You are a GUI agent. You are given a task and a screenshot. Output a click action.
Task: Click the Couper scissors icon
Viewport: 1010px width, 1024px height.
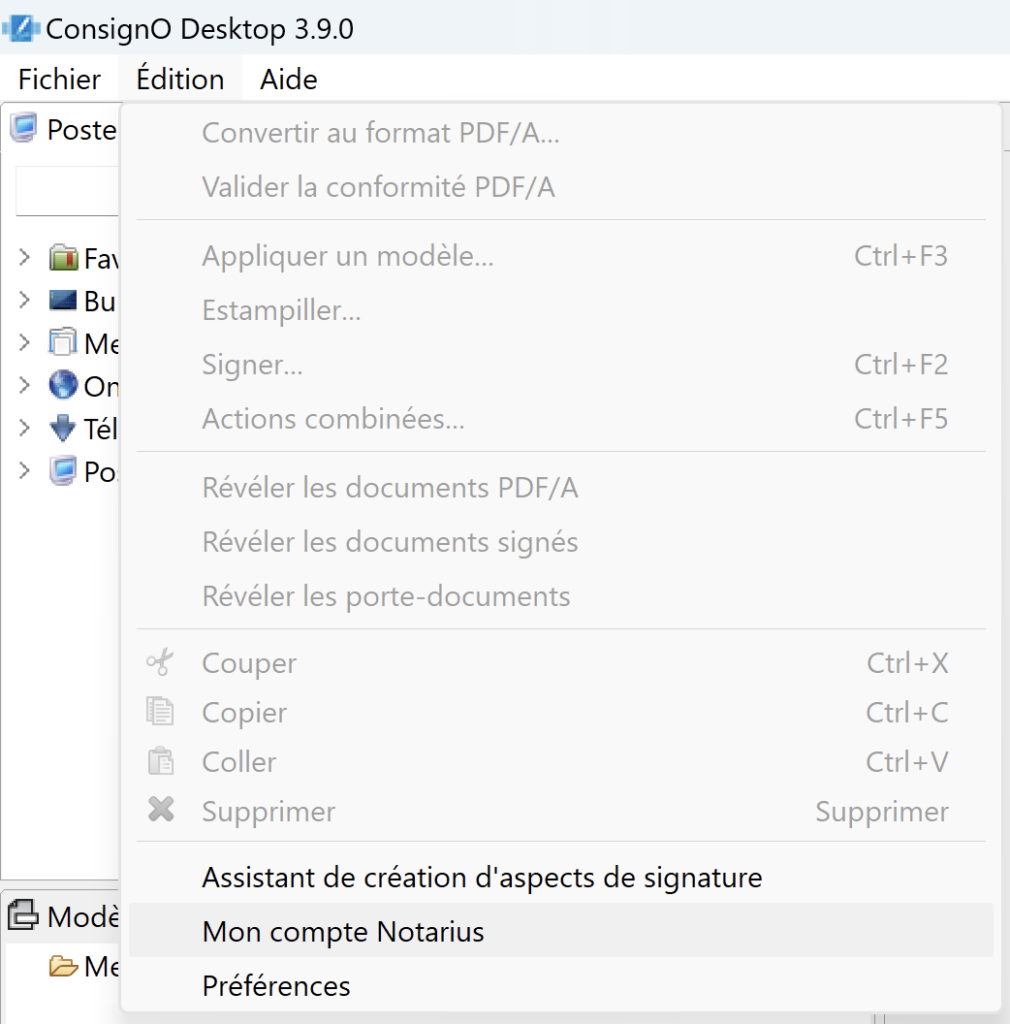coord(161,662)
